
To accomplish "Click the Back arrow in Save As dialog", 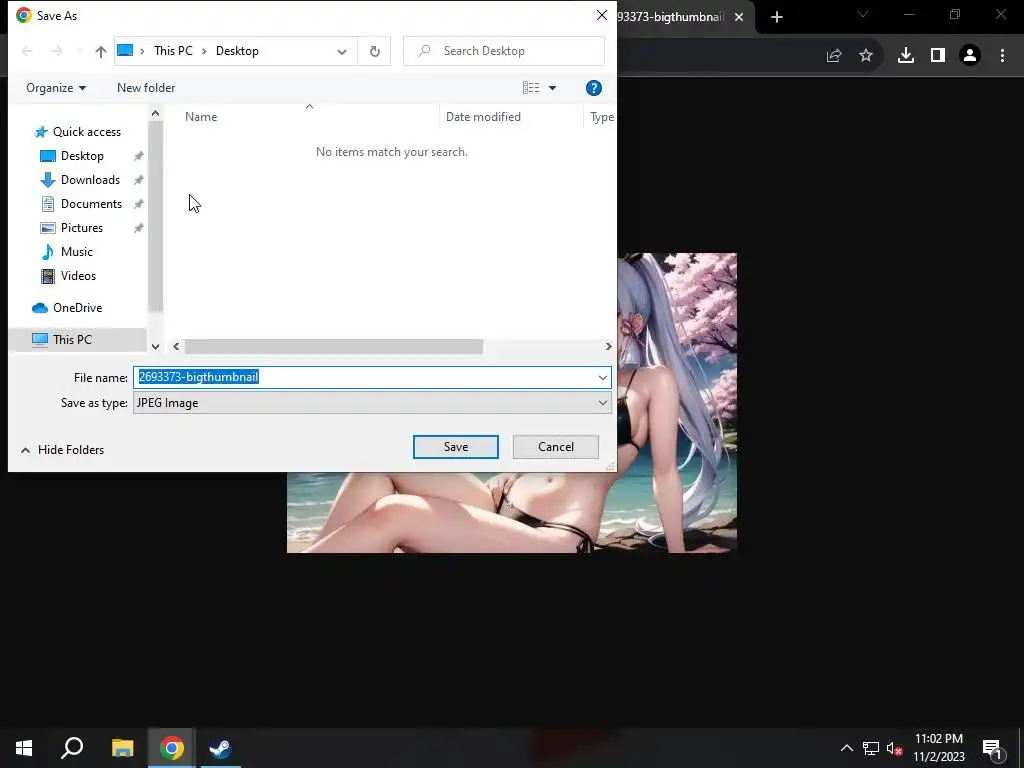I will 27,51.
